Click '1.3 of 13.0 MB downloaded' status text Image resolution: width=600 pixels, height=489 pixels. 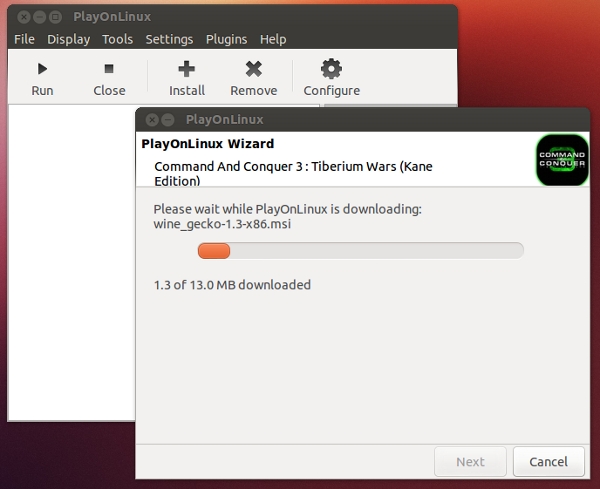coord(232,285)
